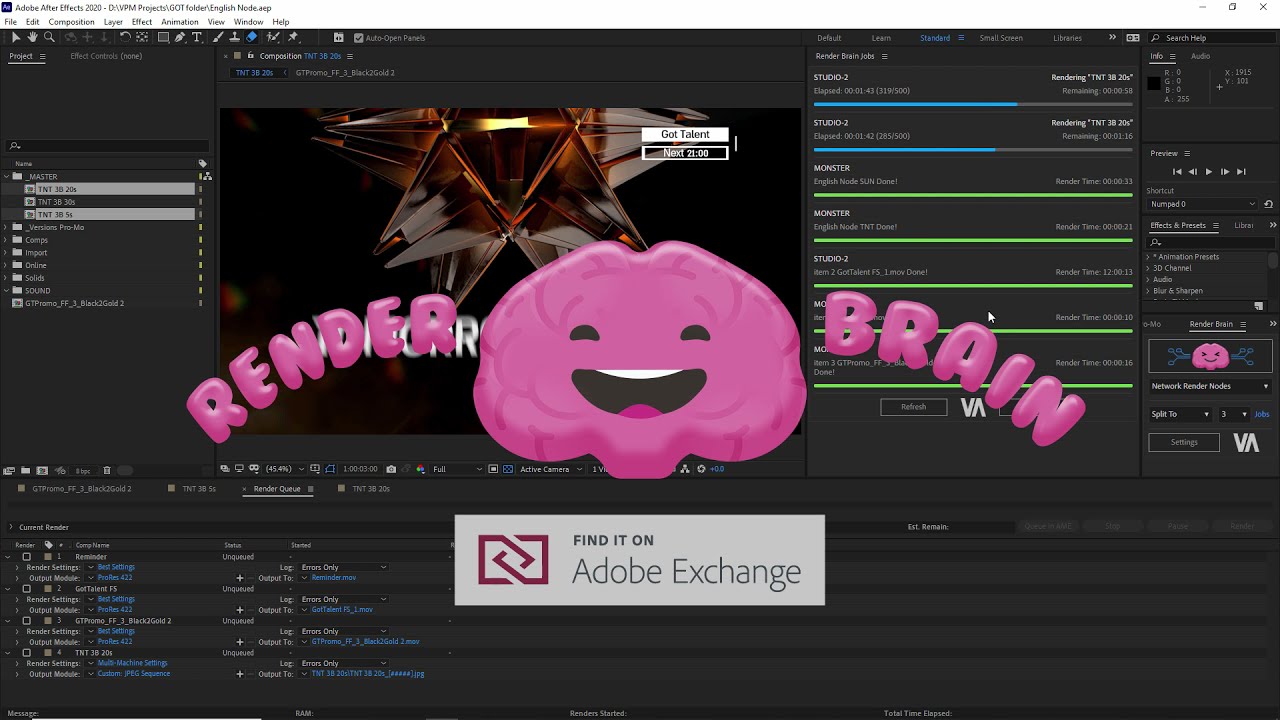Expand the _Versions Pro-Mo folder
Screen dimensions: 1280x720
[x=7, y=228]
